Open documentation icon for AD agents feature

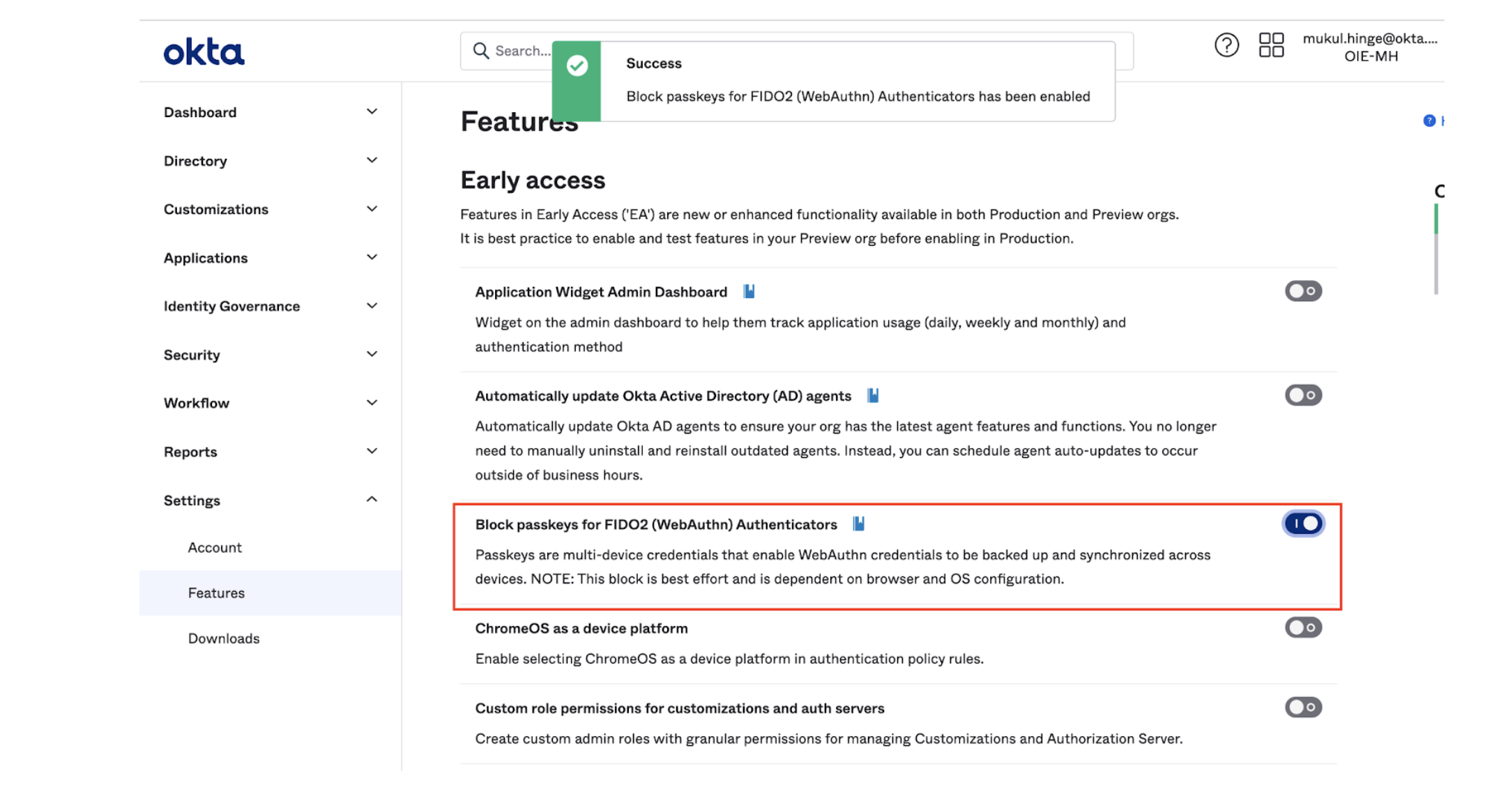(x=872, y=394)
